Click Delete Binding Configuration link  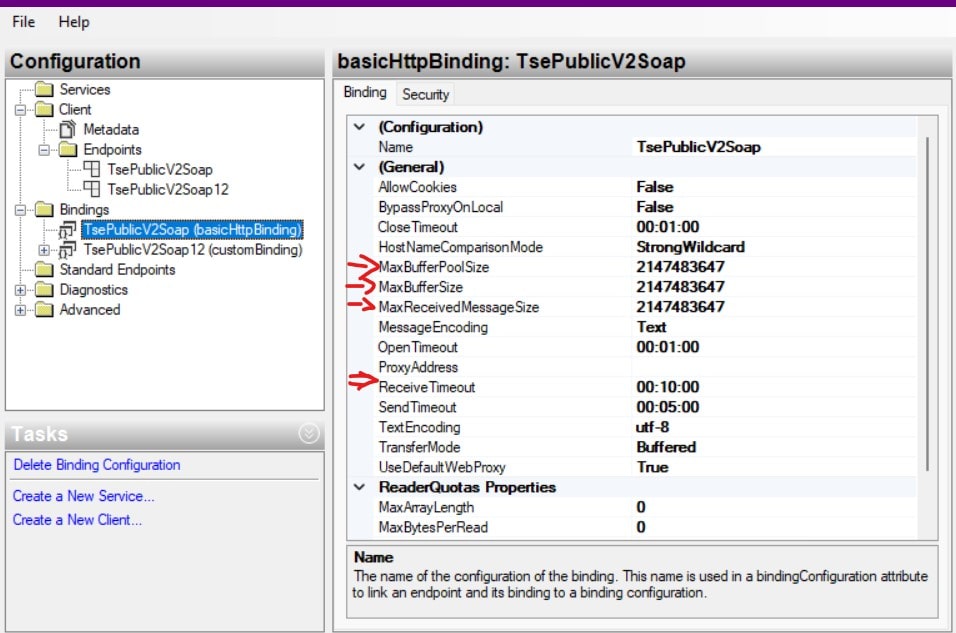[x=96, y=465]
